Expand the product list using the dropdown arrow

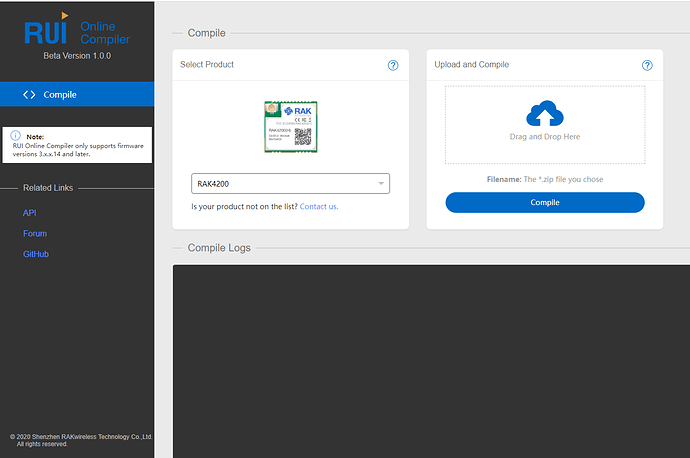pyautogui.click(x=381, y=183)
